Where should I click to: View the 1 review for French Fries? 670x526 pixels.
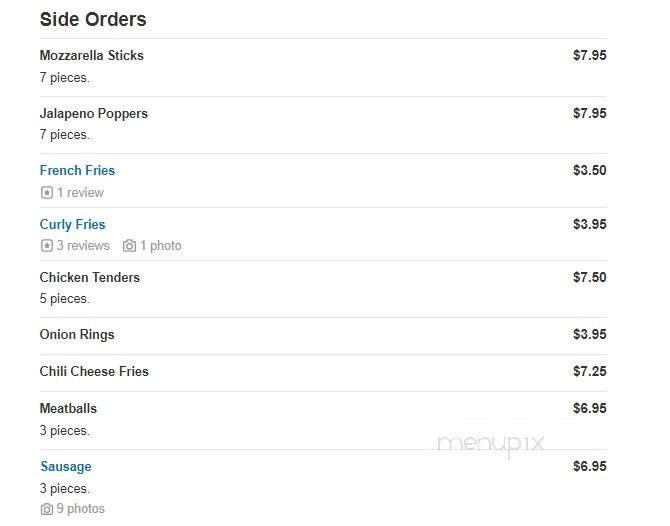coord(80,192)
